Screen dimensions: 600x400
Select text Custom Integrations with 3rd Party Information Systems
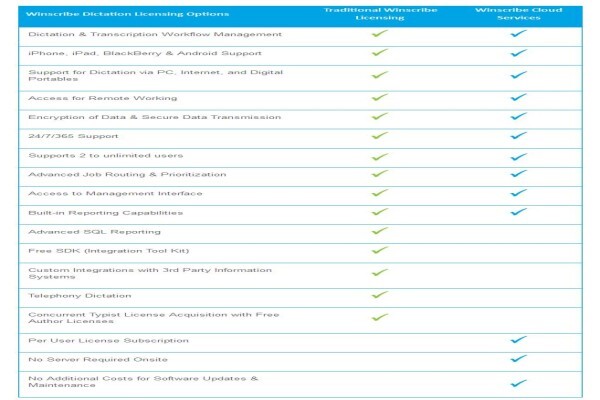[150, 273]
